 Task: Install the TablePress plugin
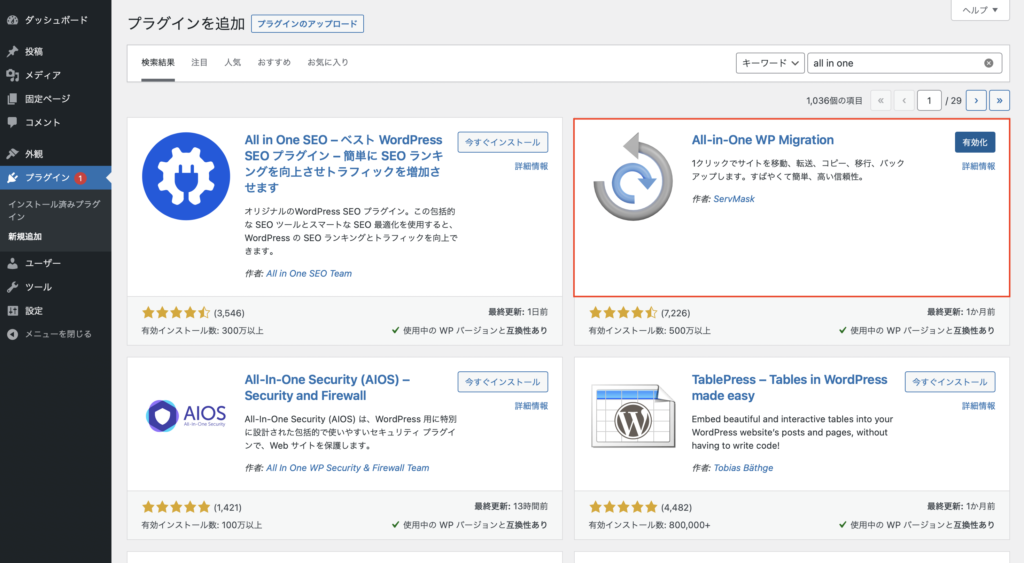coord(950,382)
